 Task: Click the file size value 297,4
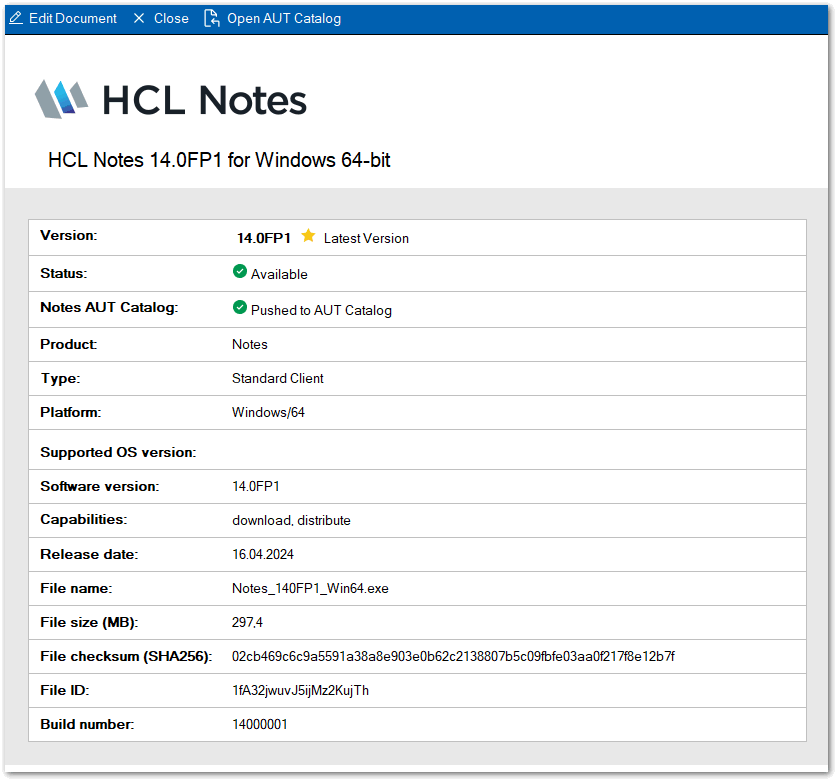click(x=247, y=622)
